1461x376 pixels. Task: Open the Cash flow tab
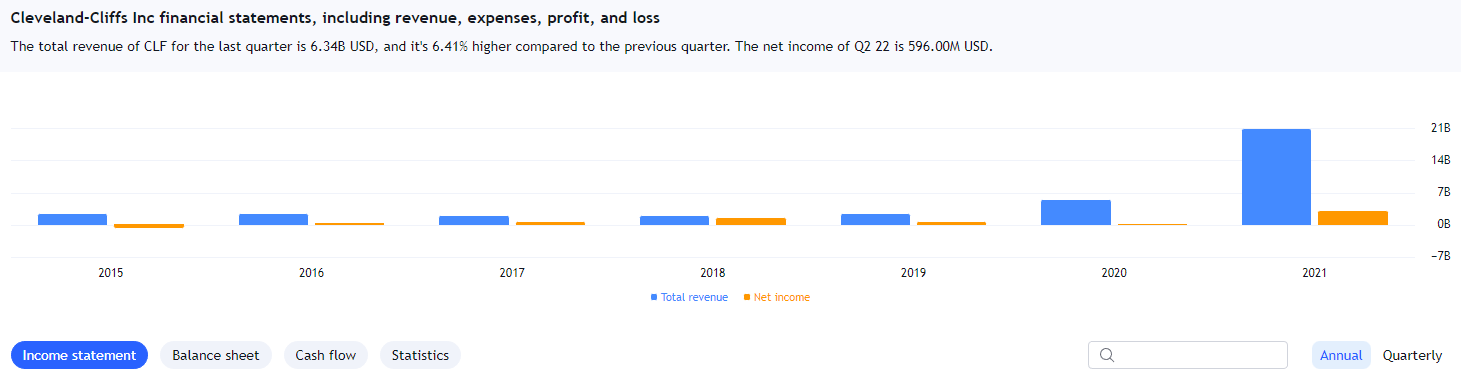click(x=325, y=355)
